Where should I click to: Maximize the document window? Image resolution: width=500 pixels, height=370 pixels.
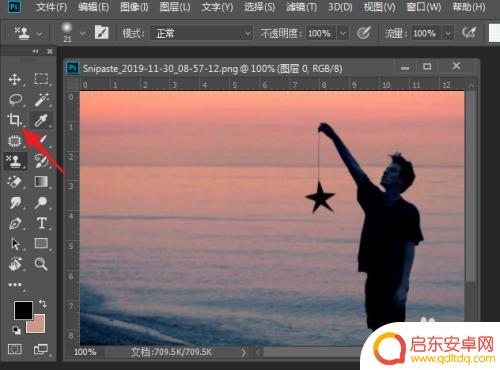pos(427,67)
